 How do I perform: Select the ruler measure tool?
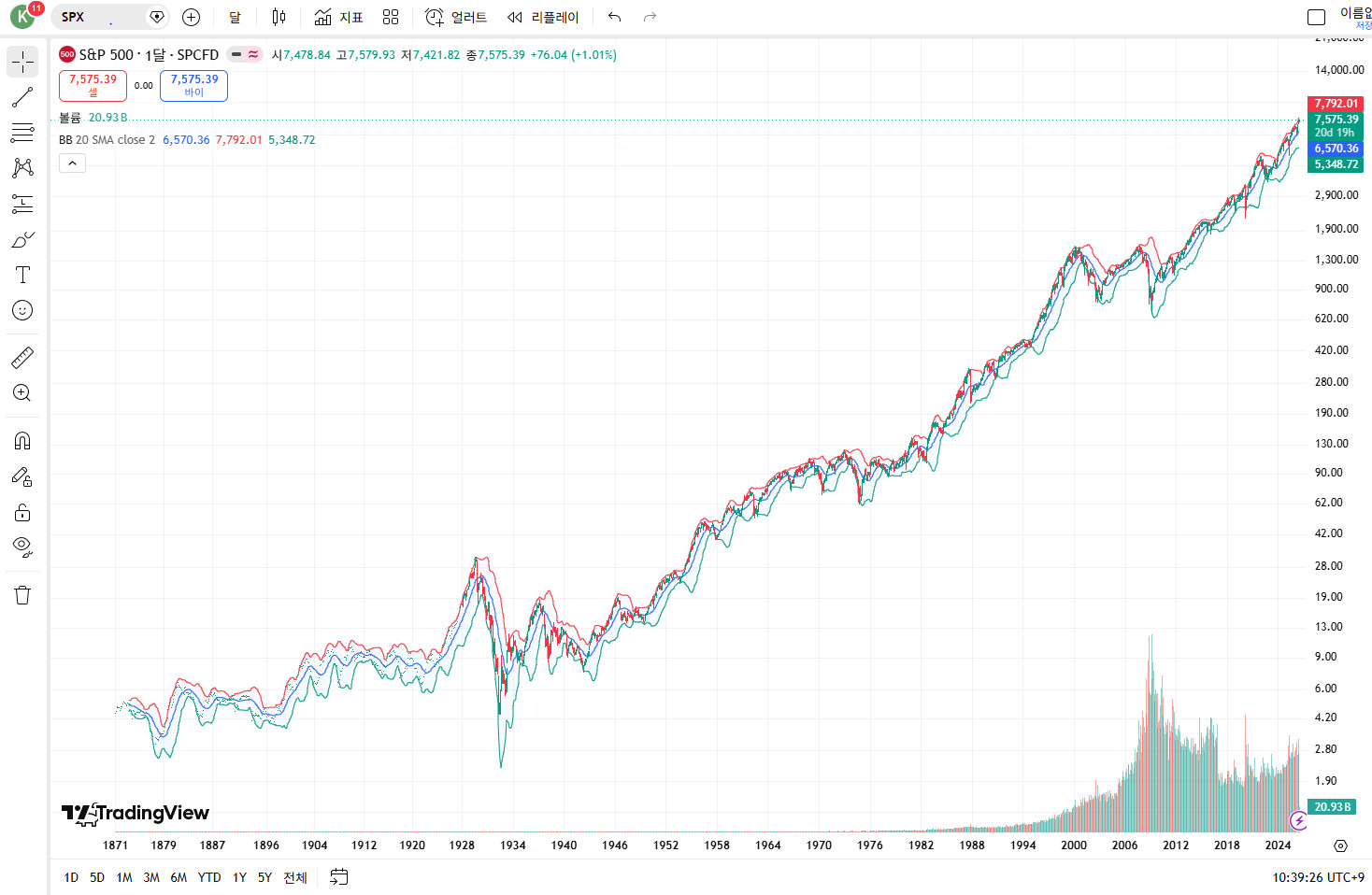coord(22,357)
